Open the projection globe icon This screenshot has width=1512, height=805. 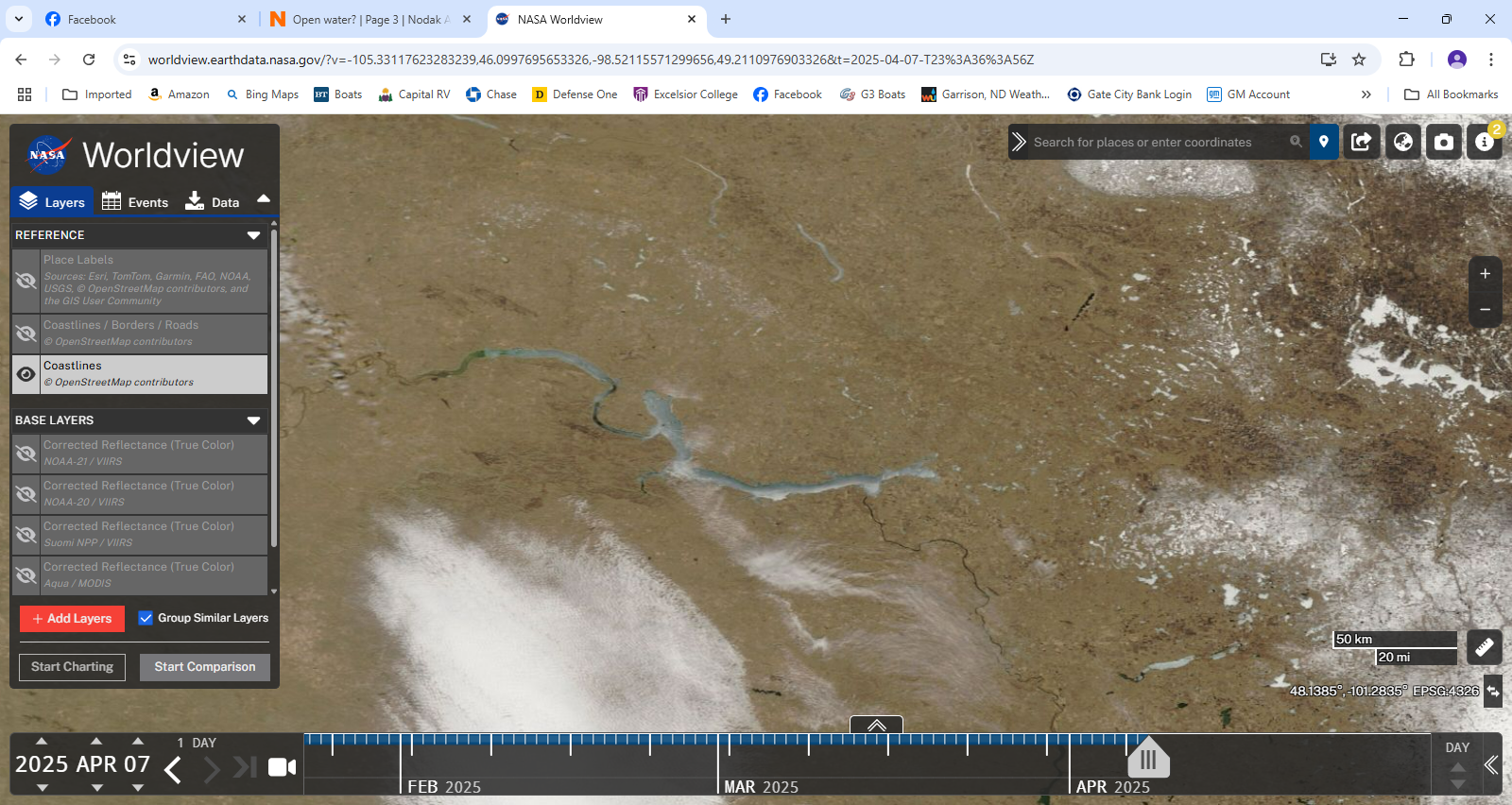1403,142
